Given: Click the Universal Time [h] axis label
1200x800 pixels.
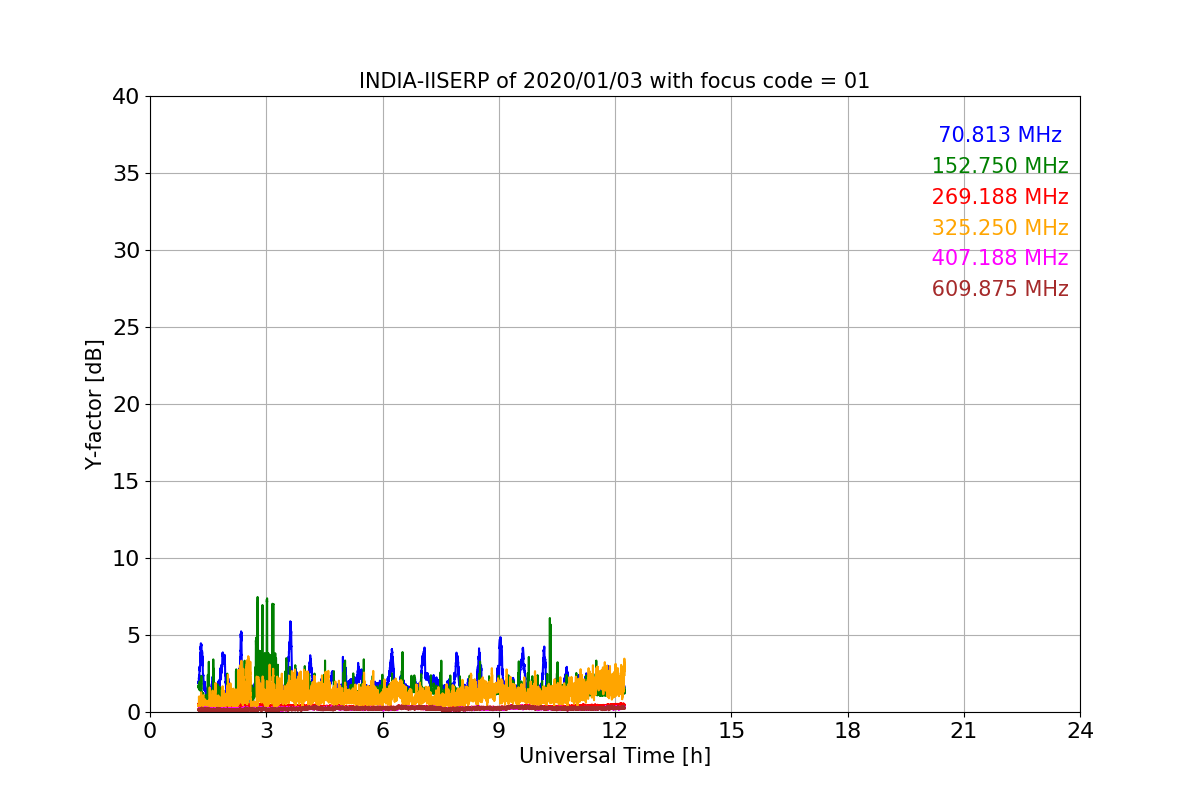Looking at the screenshot, I should pos(615,756).
